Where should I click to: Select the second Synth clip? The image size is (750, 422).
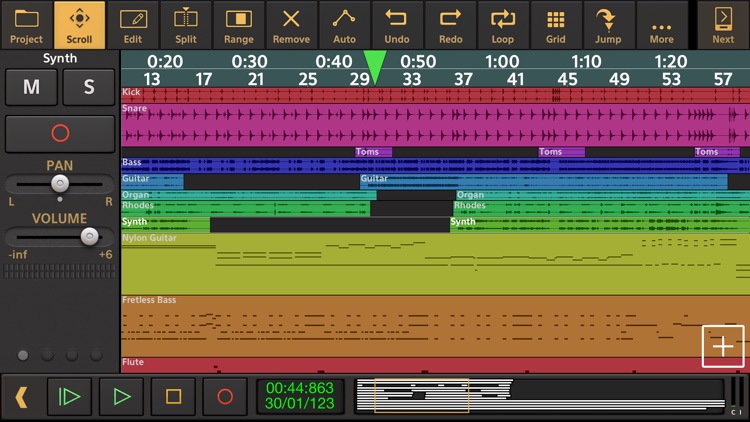pyautogui.click(x=600, y=225)
